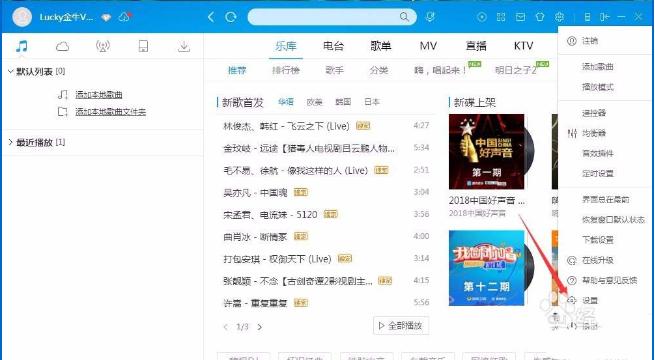Image resolution: width=655 pixels, height=360 pixels.
Task: Go to next page arrow after 1/3
Action: coord(259,327)
